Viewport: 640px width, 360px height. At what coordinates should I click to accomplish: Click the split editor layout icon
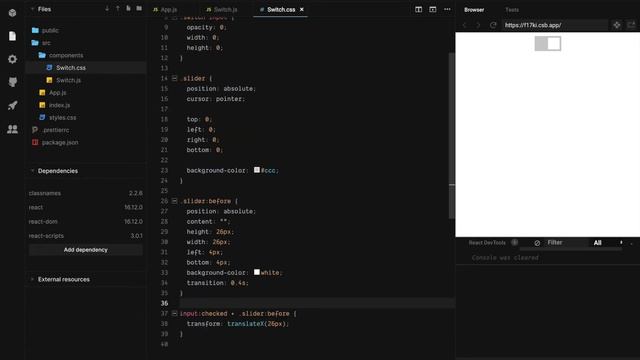(x=418, y=9)
